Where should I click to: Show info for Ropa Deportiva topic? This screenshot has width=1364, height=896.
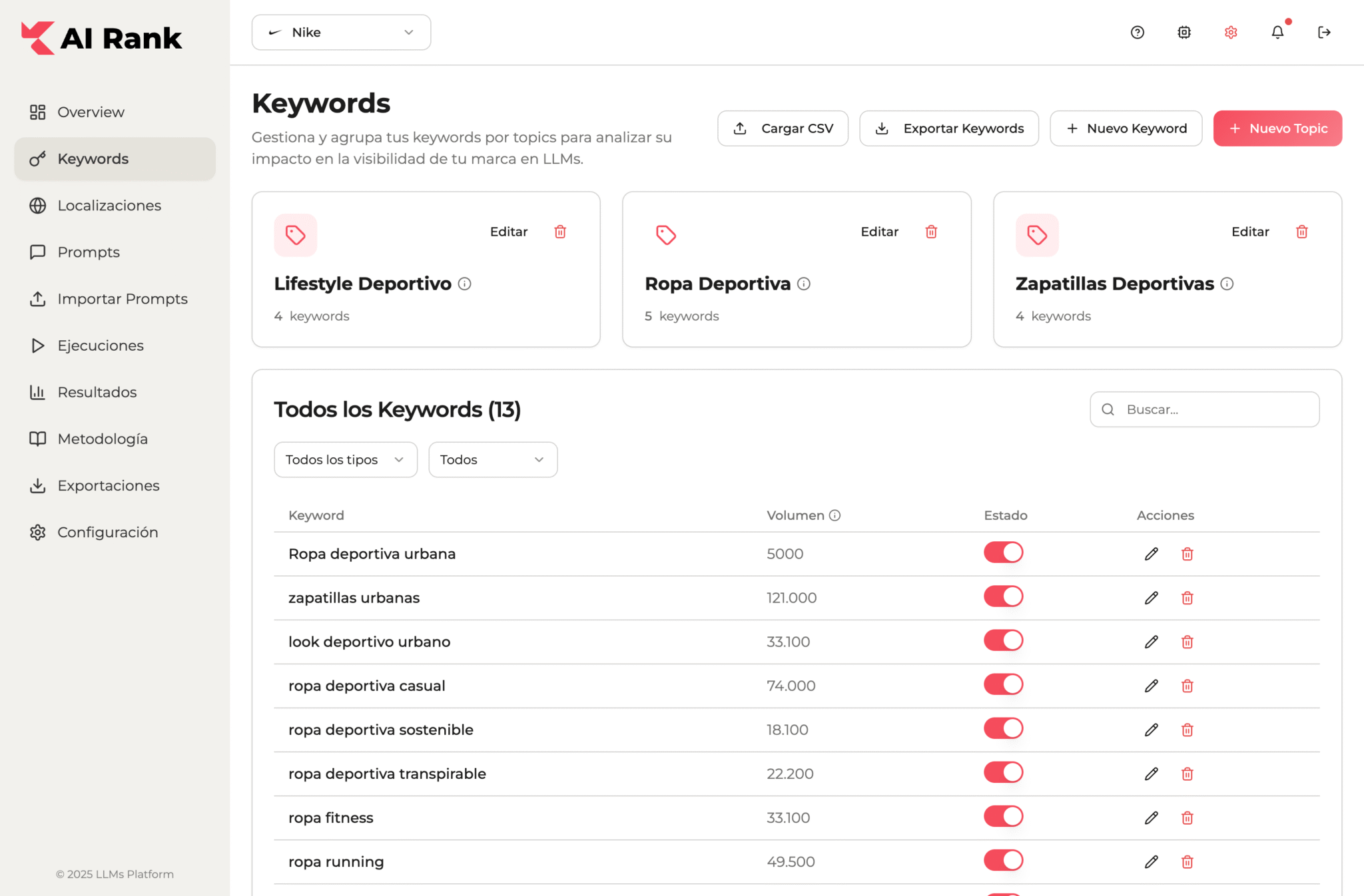804,284
